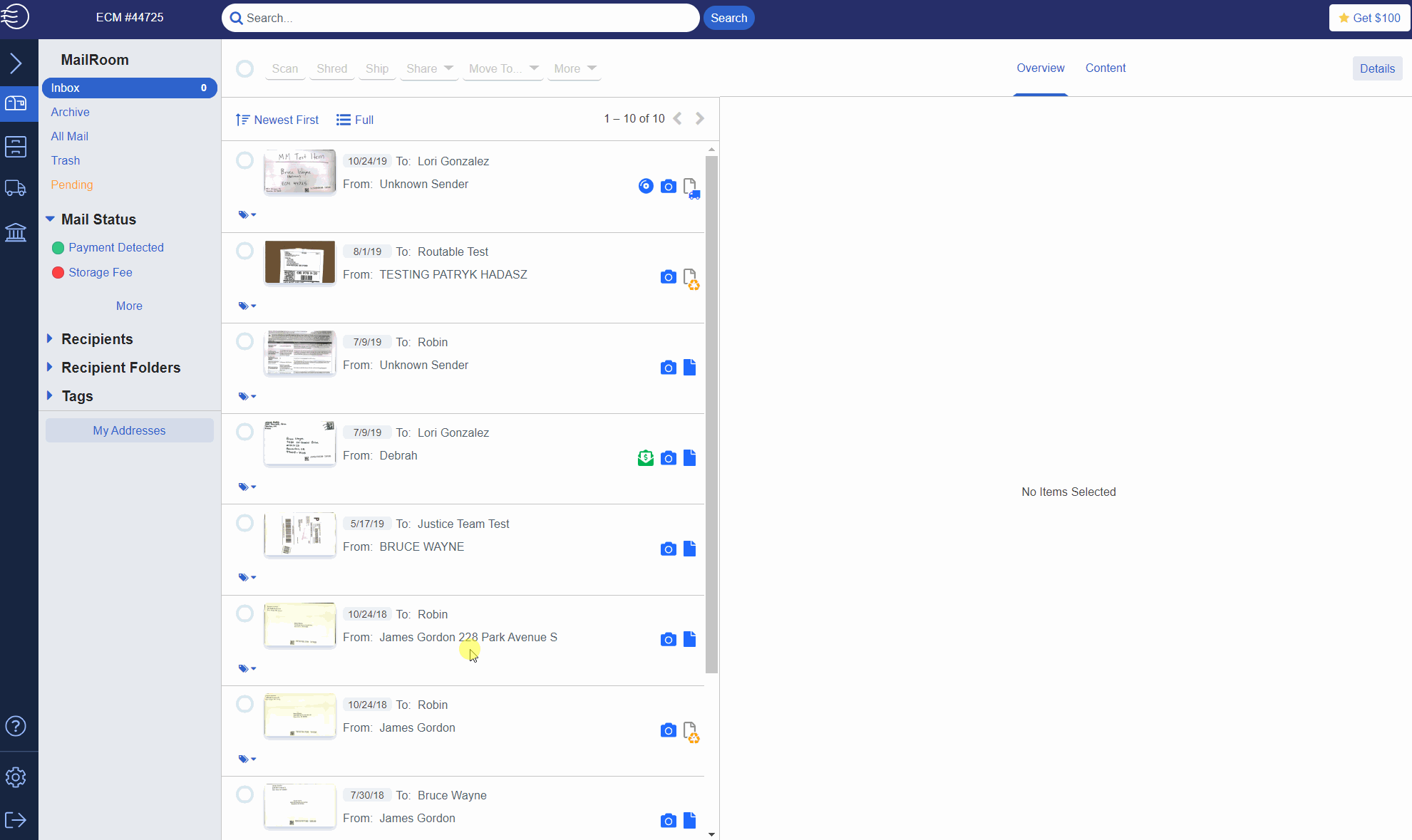This screenshot has width=1412, height=840.
Task: Select the Bruce Wayne 7/30/18 mail item
Action: point(244,794)
